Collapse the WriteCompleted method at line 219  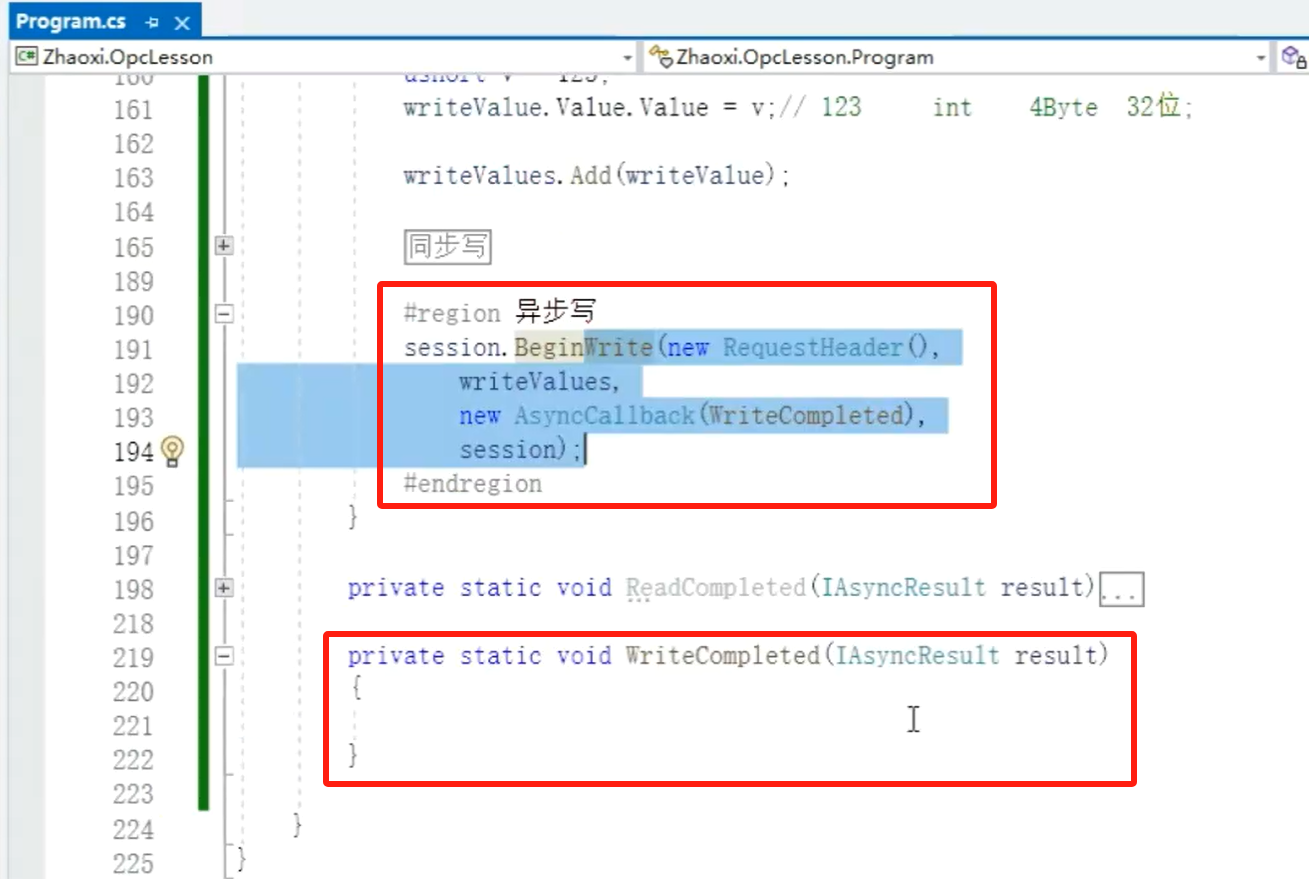click(x=224, y=656)
